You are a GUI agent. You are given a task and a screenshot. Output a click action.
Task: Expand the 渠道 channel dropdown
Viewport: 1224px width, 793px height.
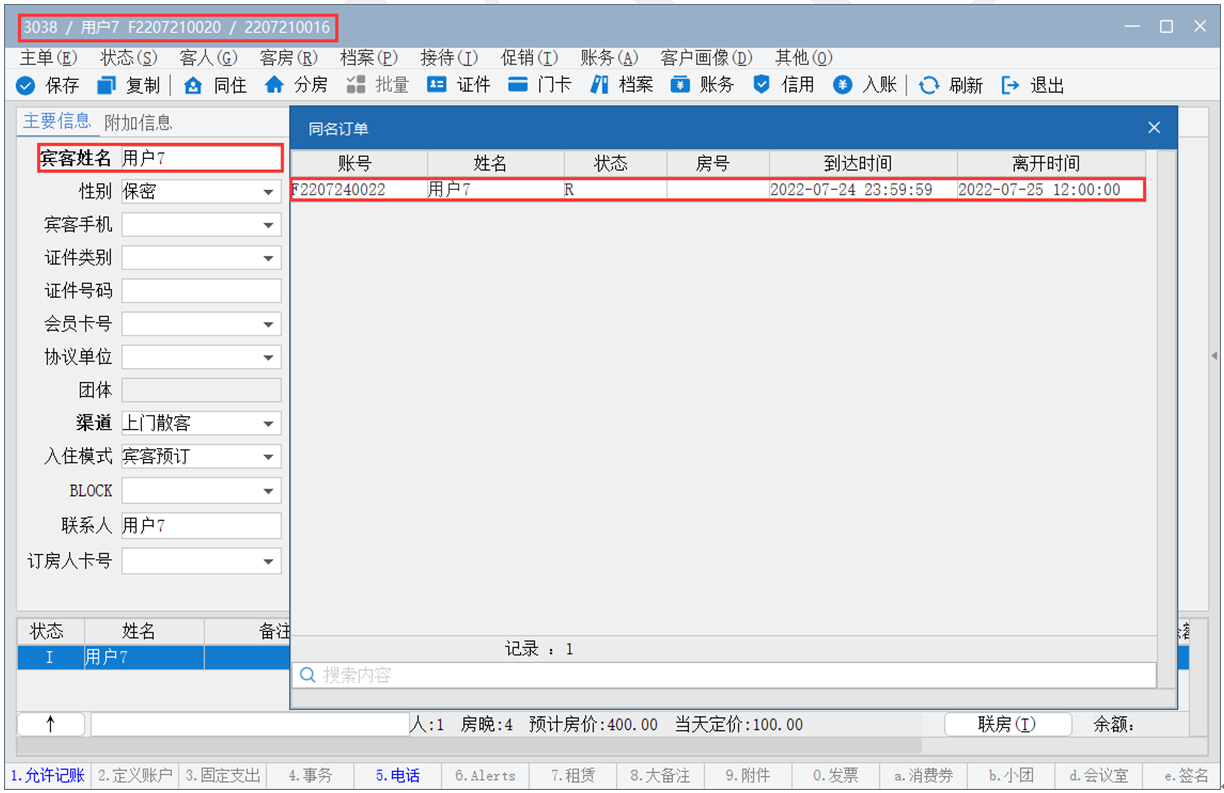pos(268,424)
